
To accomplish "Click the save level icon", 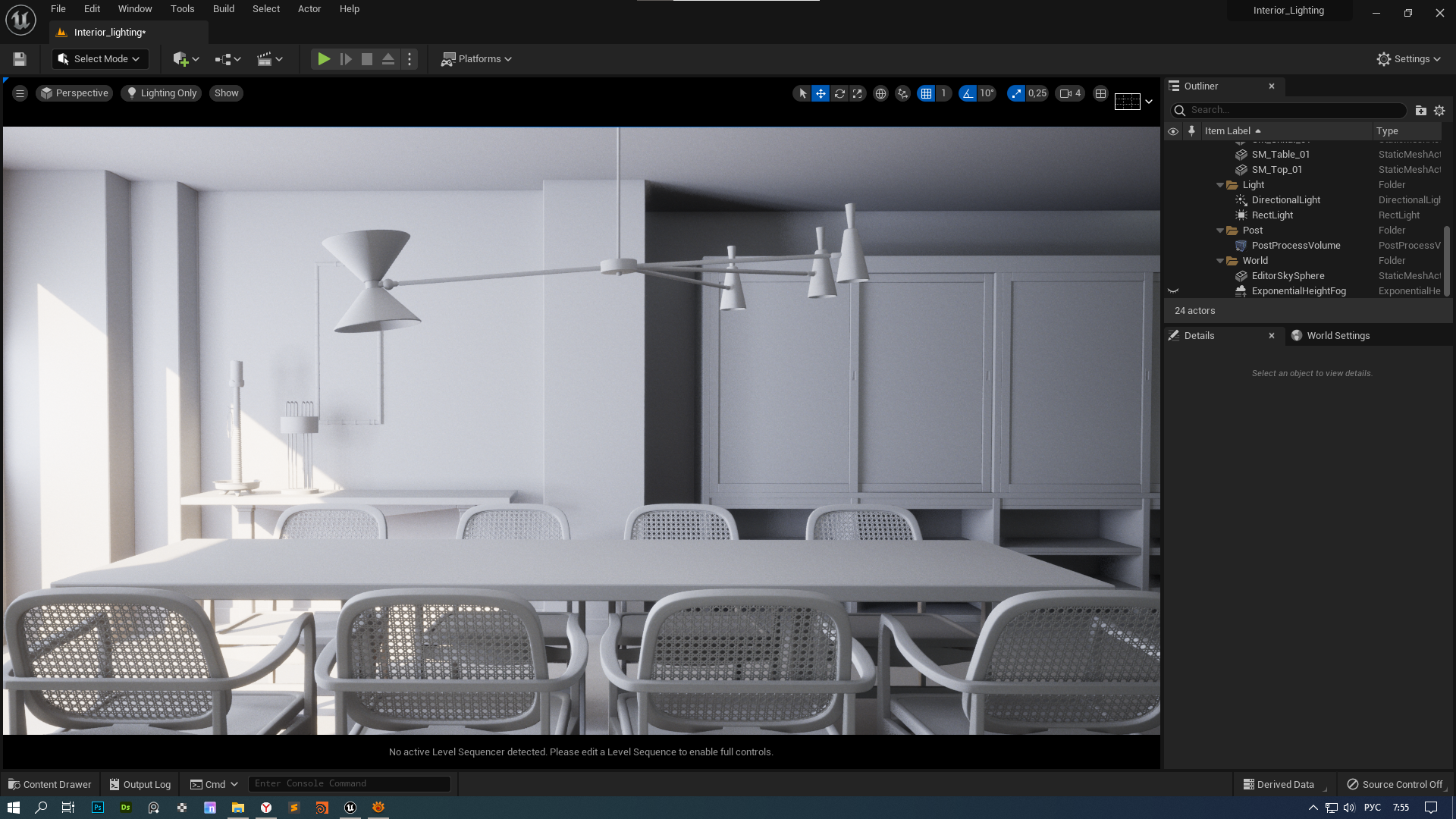I will point(20,59).
